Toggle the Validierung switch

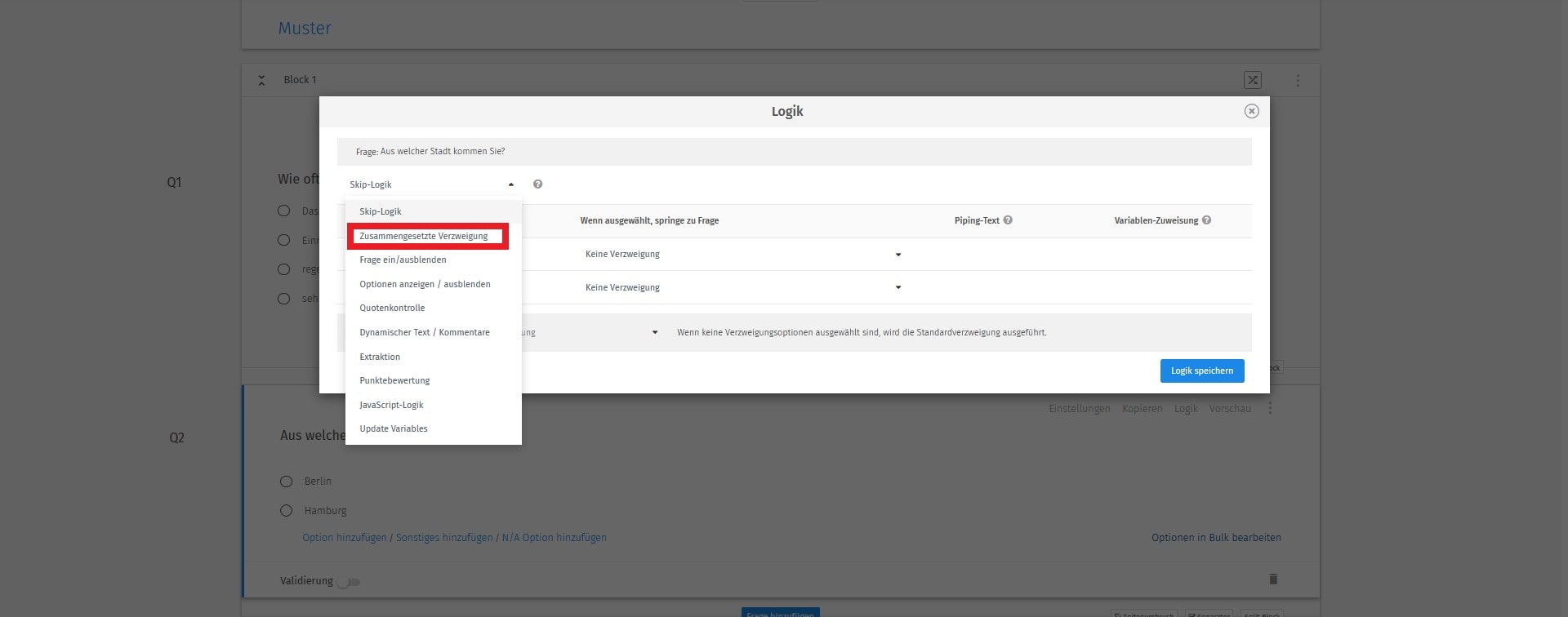point(349,582)
